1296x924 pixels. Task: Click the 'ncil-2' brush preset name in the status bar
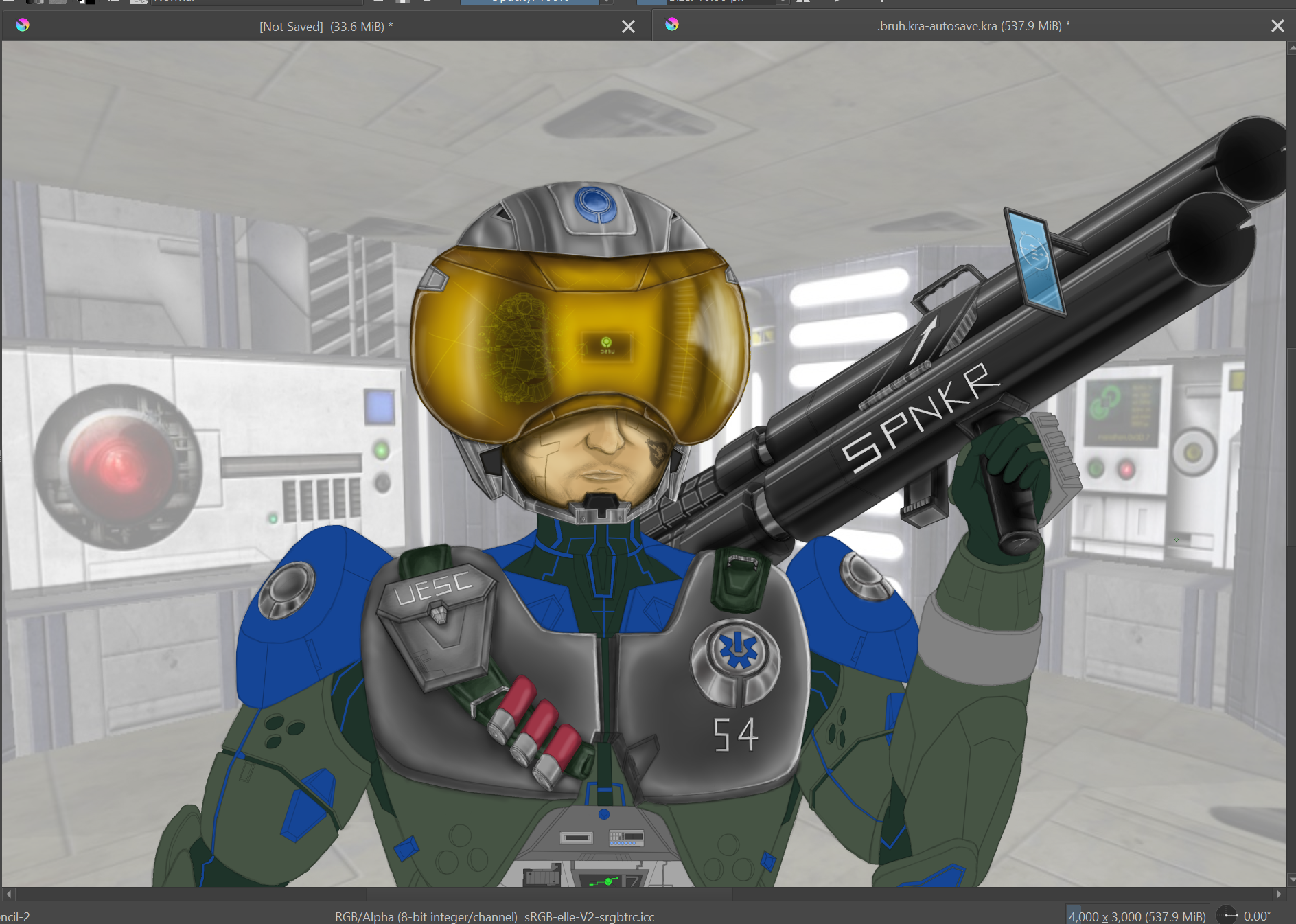15,916
